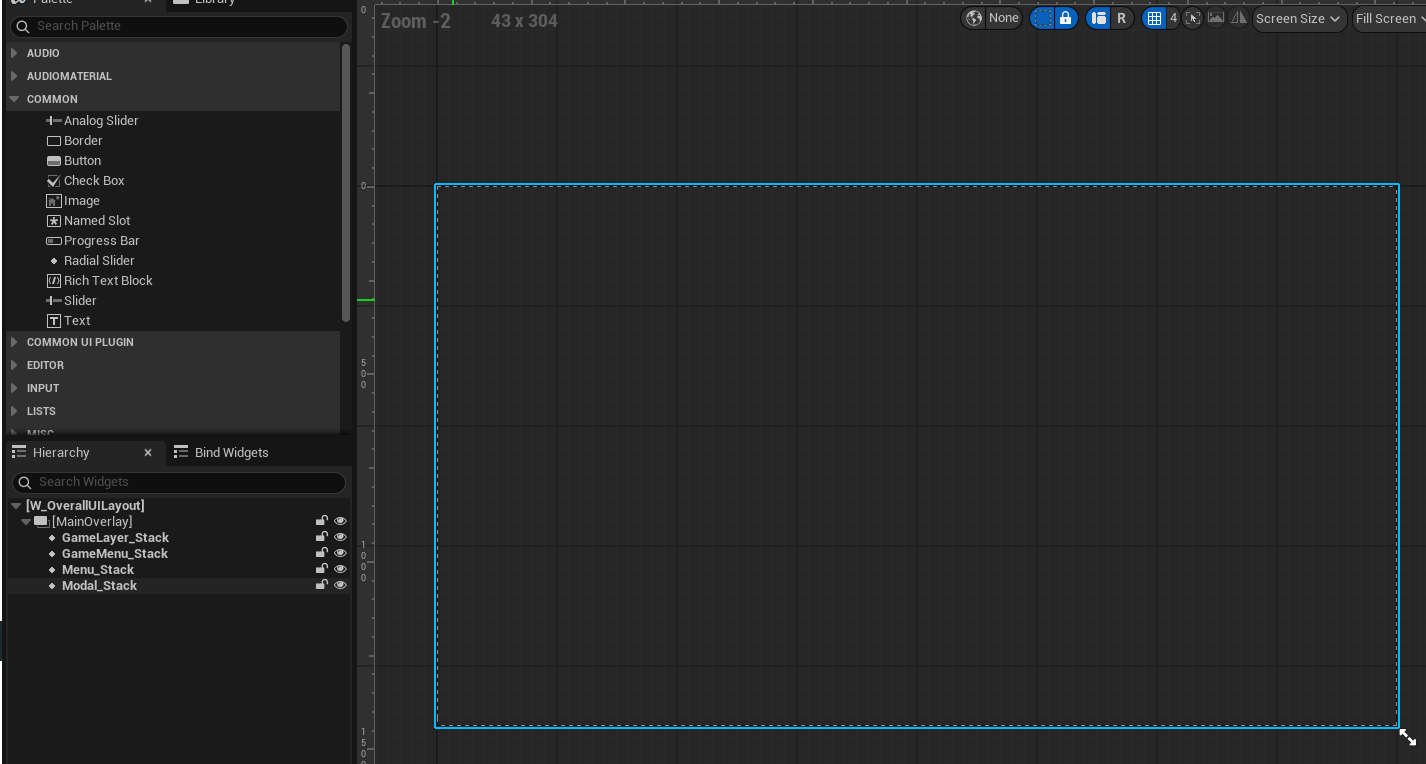This screenshot has width=1426, height=764.
Task: Focus the Search Widgets field
Action: pos(179,482)
